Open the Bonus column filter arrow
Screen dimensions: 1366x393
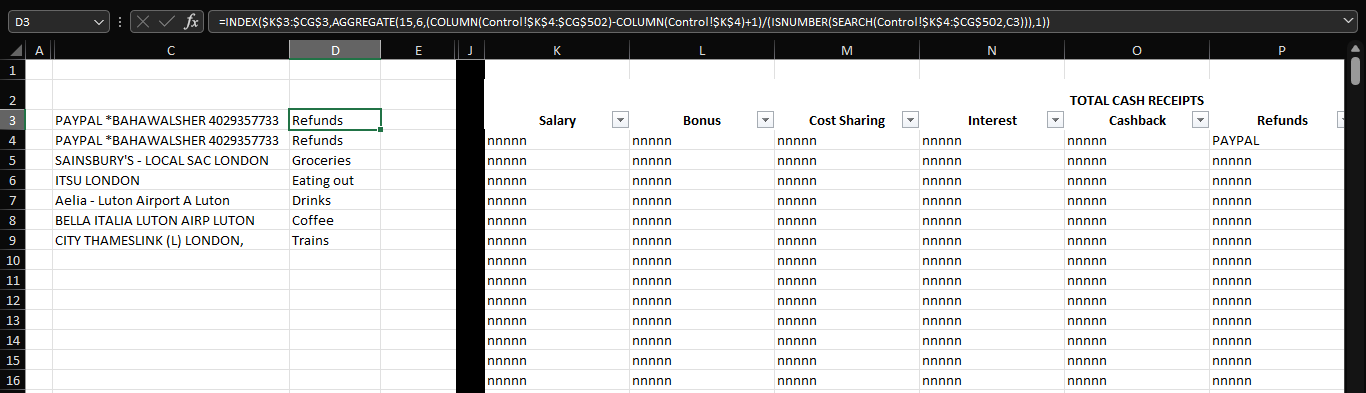(x=765, y=120)
